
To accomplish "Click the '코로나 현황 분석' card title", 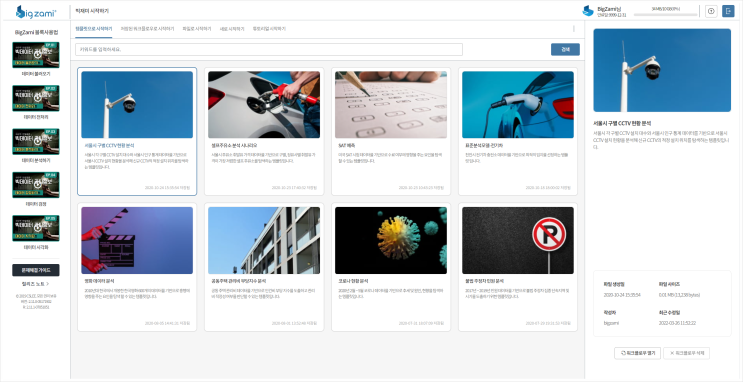I will click(x=353, y=281).
